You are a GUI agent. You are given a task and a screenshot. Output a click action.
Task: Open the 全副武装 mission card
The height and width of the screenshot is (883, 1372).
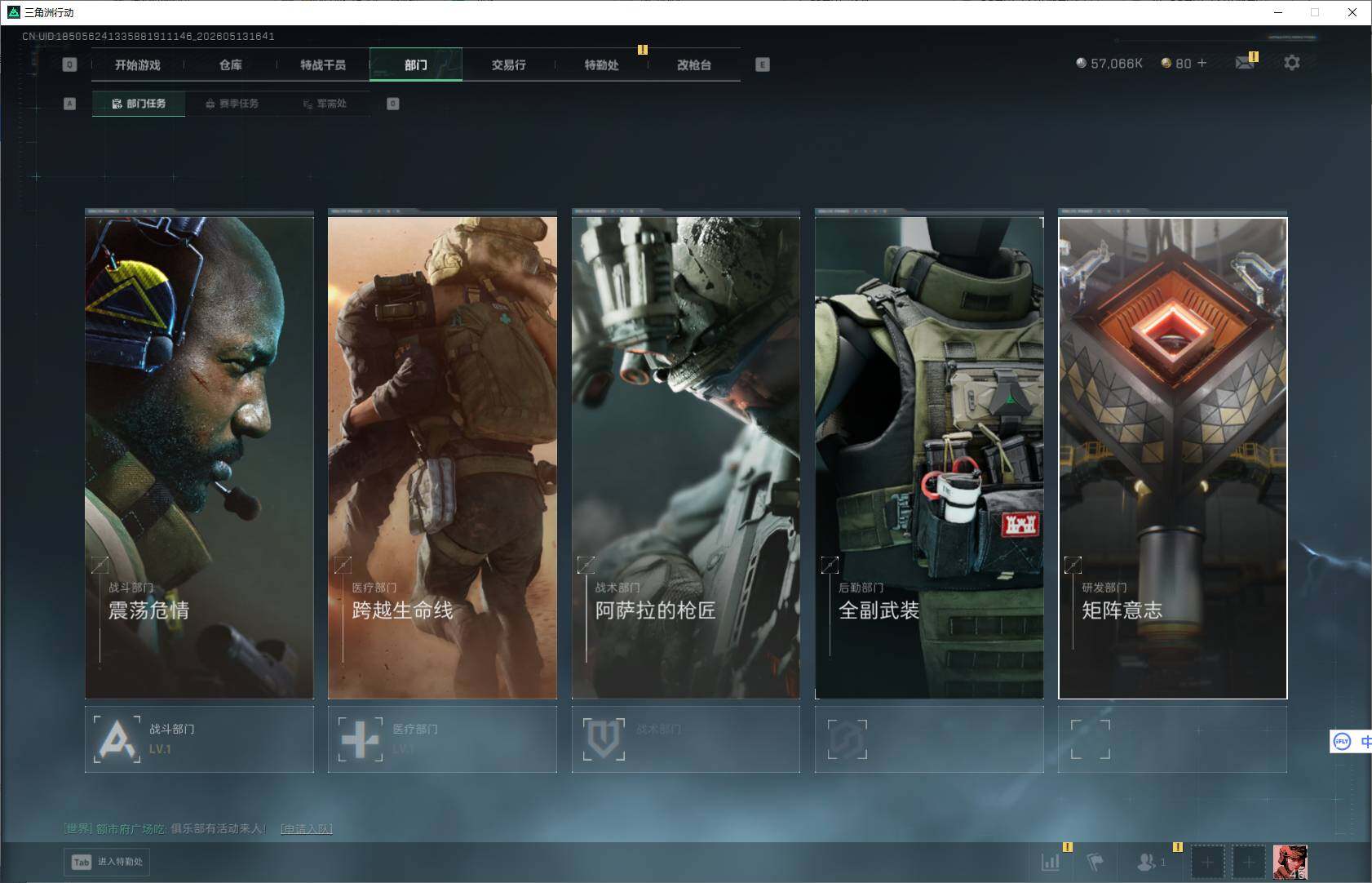[x=929, y=457]
